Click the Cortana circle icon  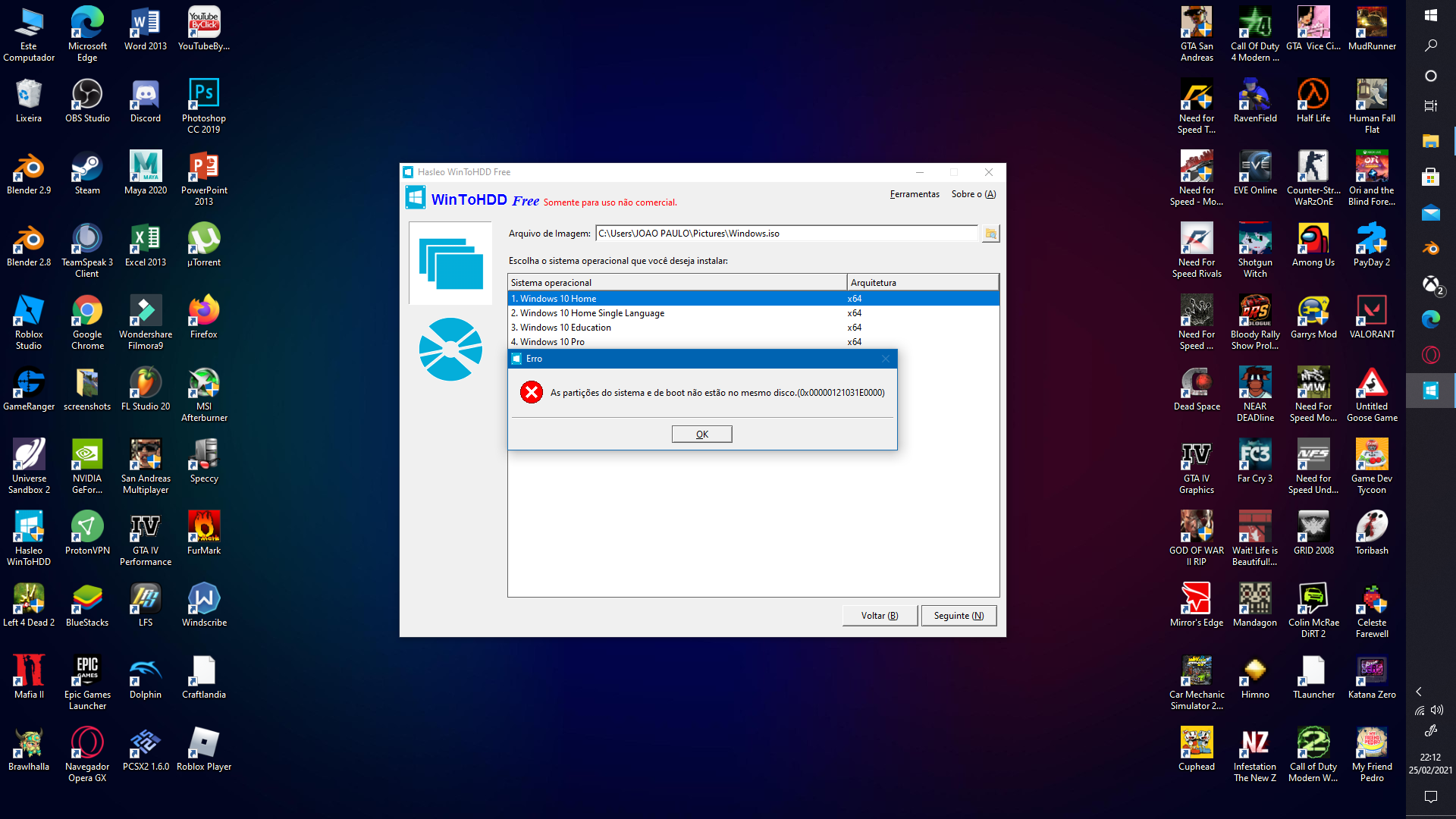pos(1431,76)
